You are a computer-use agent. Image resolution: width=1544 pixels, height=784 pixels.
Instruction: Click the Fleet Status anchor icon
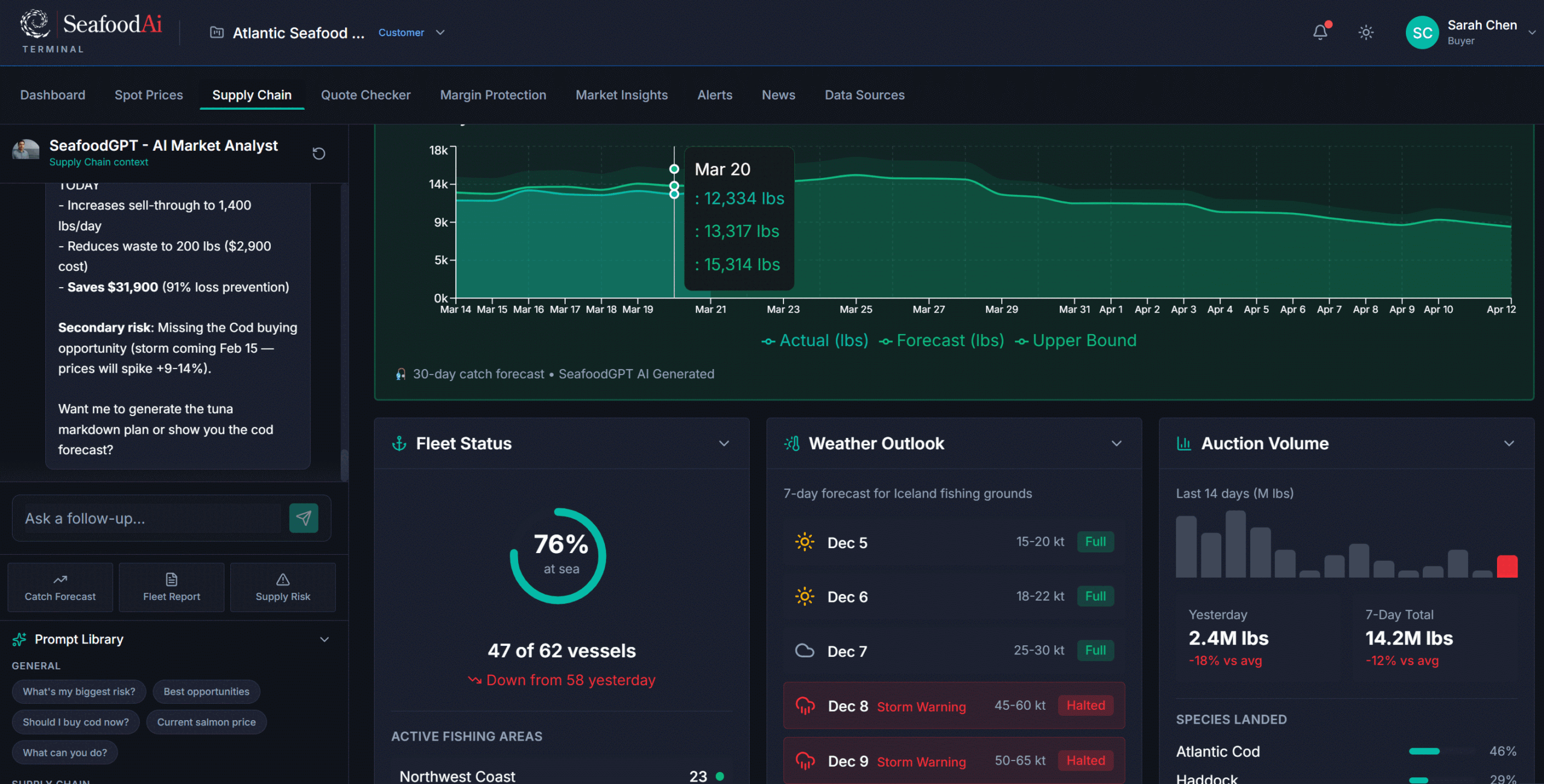(399, 444)
